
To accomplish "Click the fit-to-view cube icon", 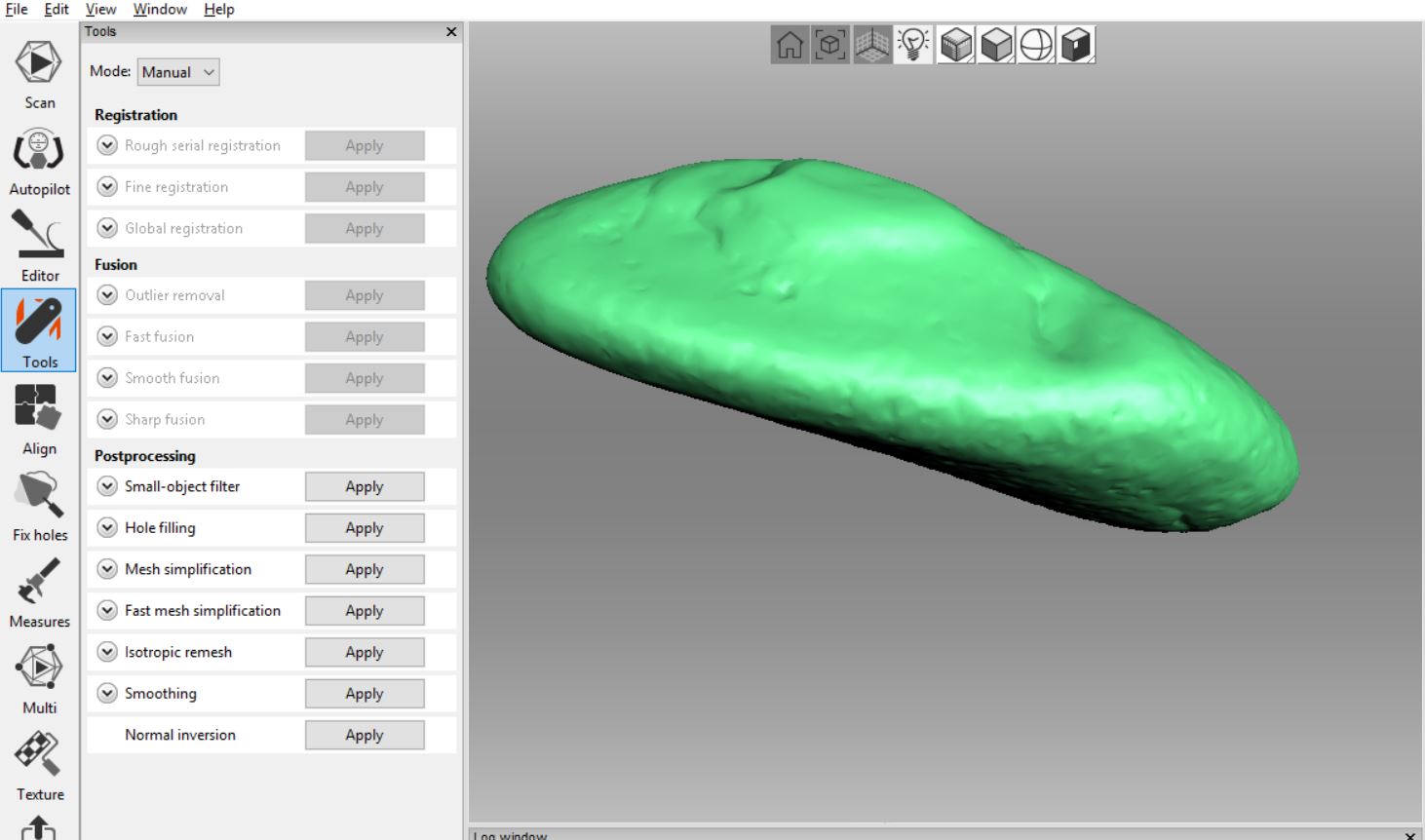I will coord(830,45).
